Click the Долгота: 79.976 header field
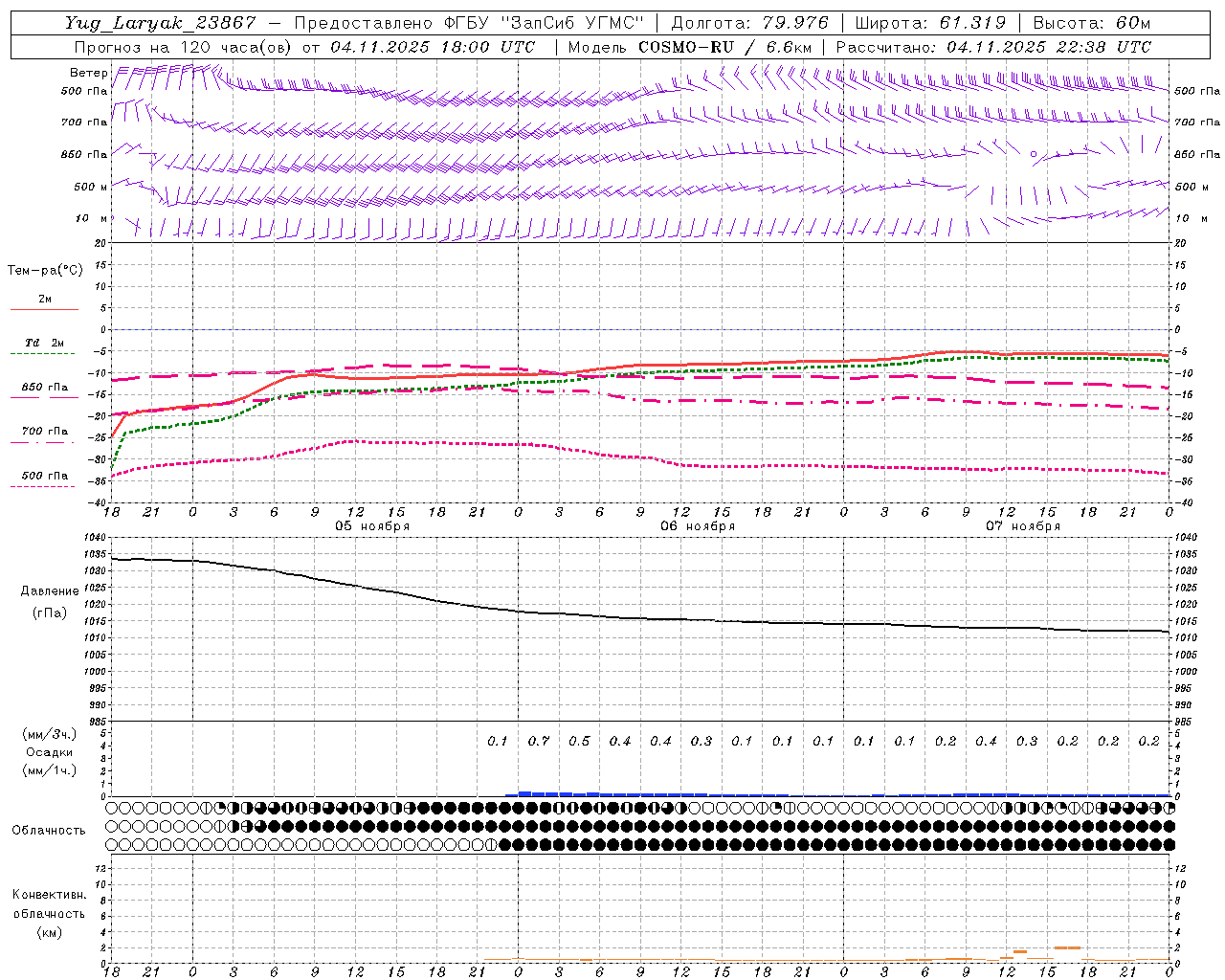This screenshot has height=980, width=1225. tap(749, 23)
